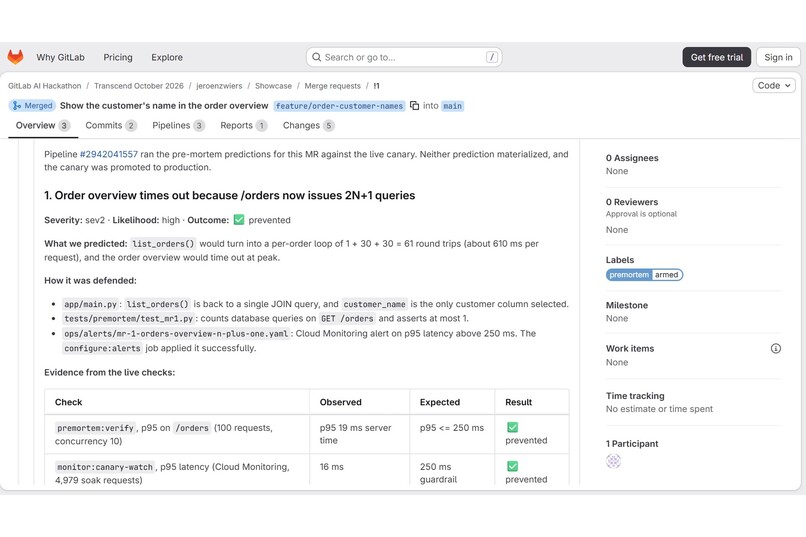Click green check in monitor:canary-watch row

(512, 466)
